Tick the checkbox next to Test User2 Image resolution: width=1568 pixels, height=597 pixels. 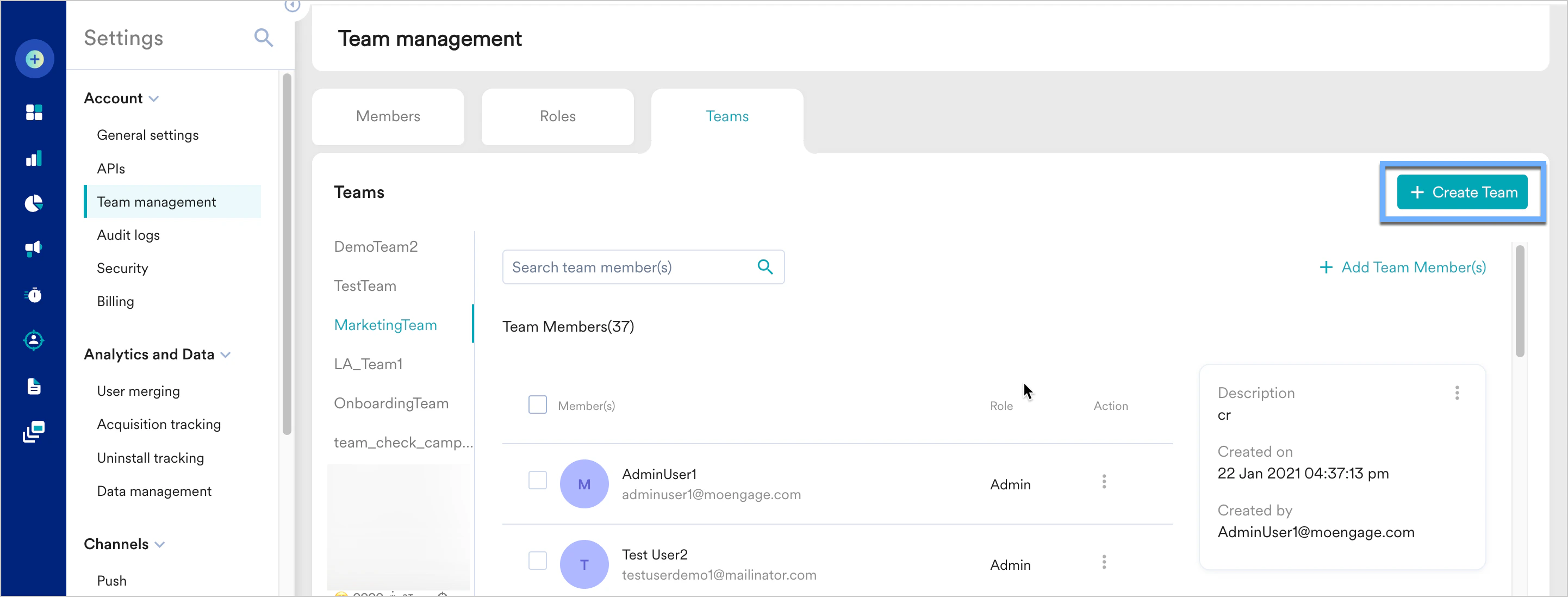click(537, 561)
